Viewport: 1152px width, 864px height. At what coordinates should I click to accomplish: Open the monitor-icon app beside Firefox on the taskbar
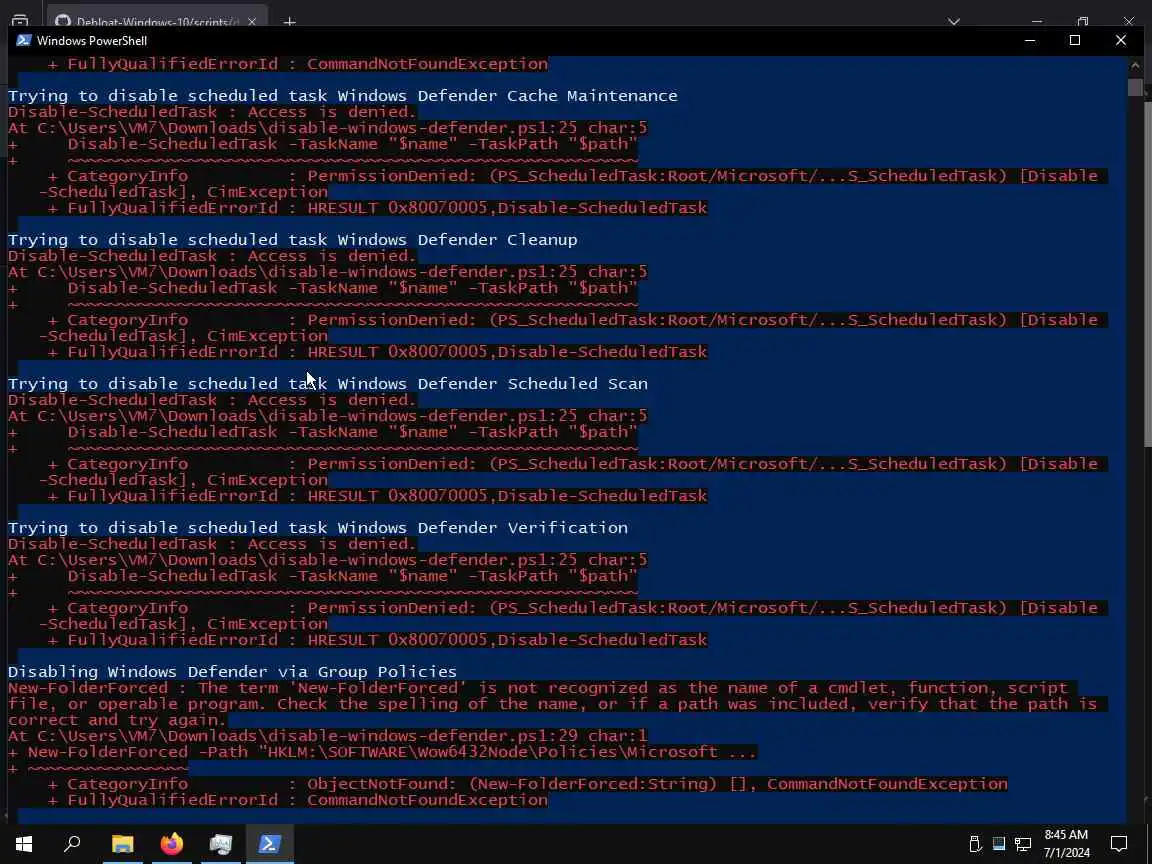(220, 844)
